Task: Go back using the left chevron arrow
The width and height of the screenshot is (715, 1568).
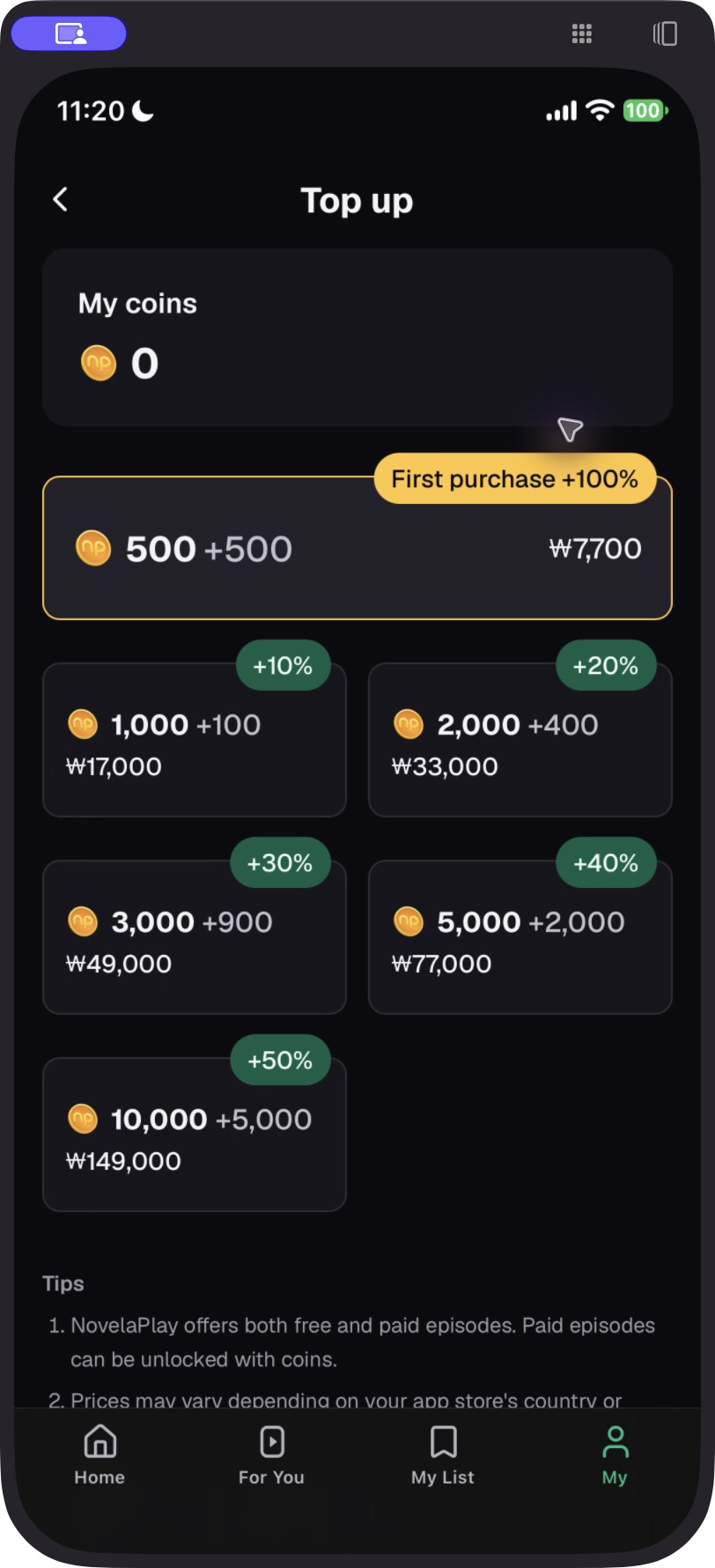Action: point(61,200)
